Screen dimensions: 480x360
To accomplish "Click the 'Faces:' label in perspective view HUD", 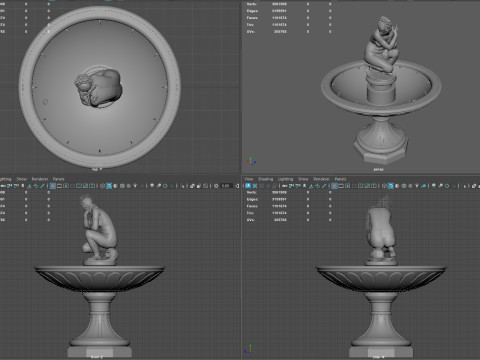I will 252,18.
